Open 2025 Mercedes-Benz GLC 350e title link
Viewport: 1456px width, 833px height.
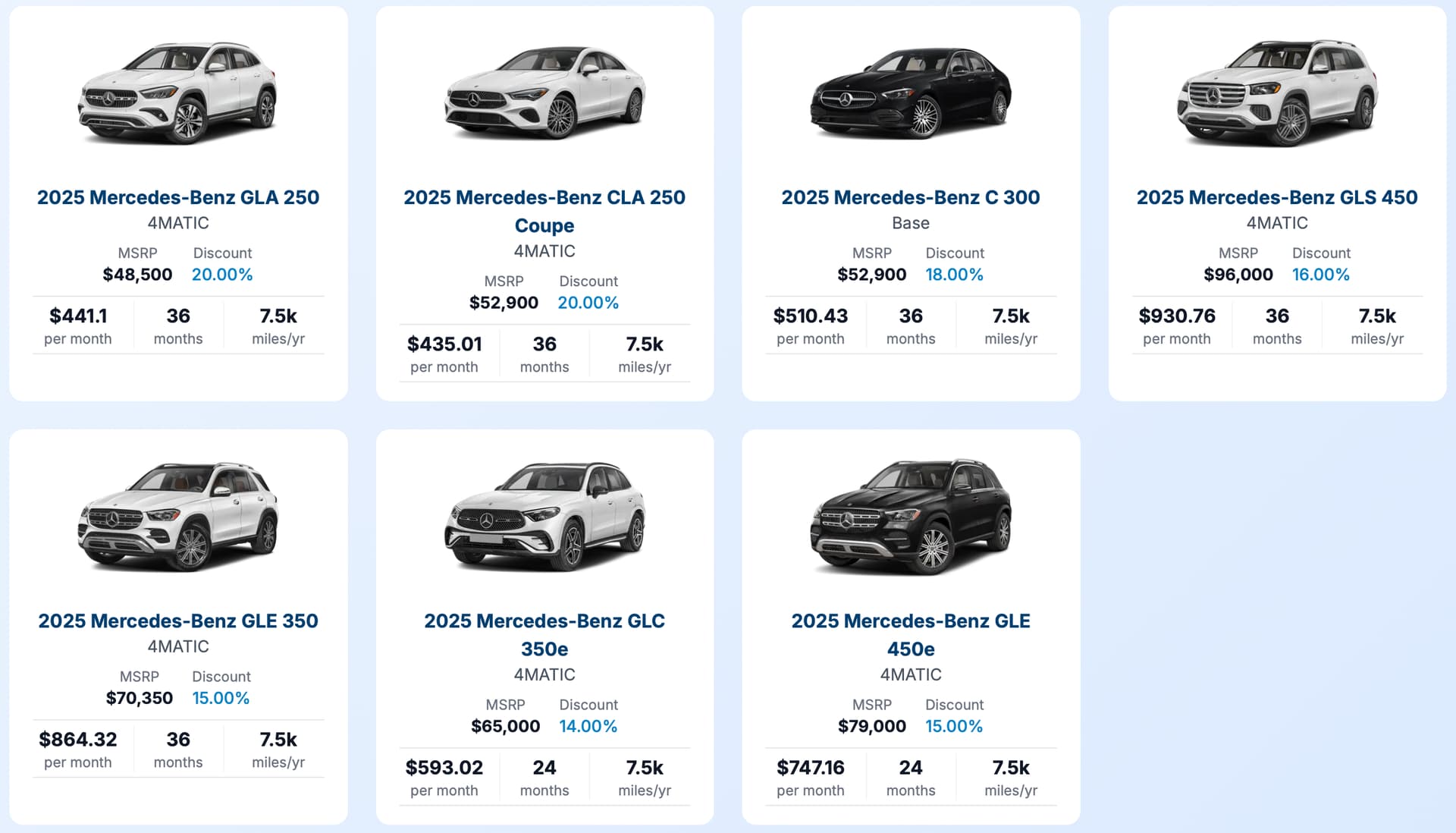pos(544,634)
